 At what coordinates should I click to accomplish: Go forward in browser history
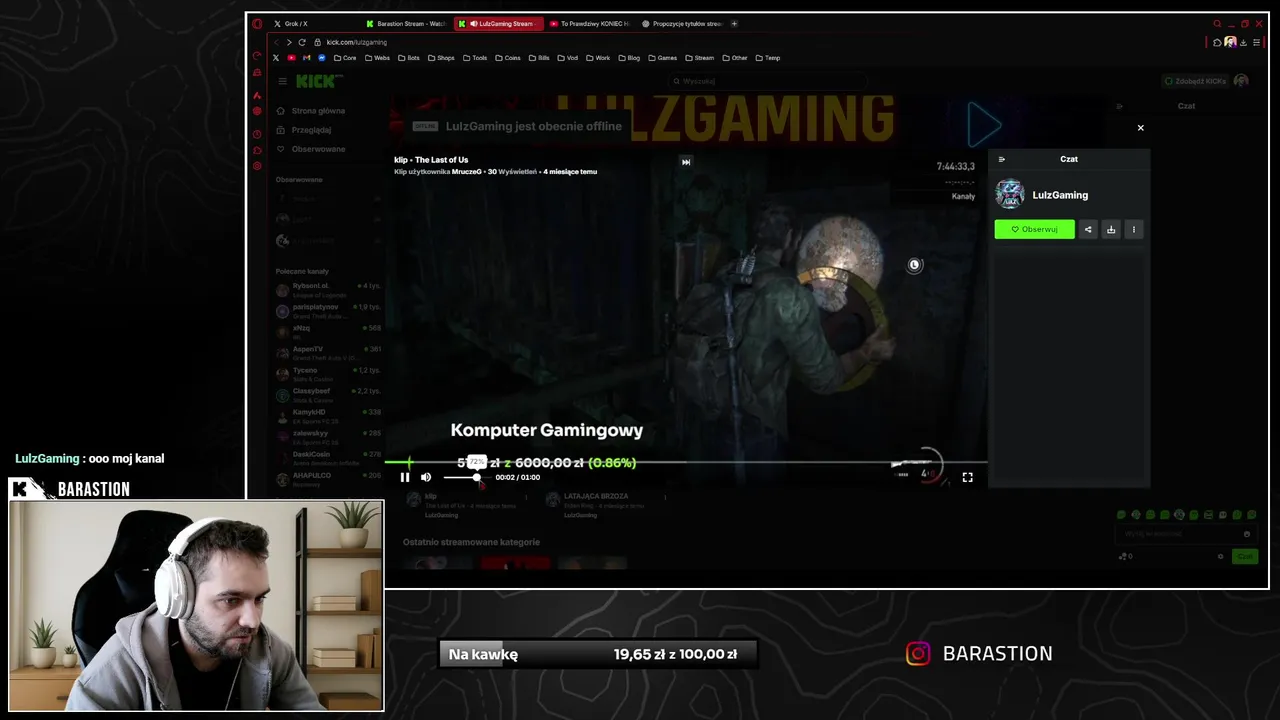(x=289, y=42)
